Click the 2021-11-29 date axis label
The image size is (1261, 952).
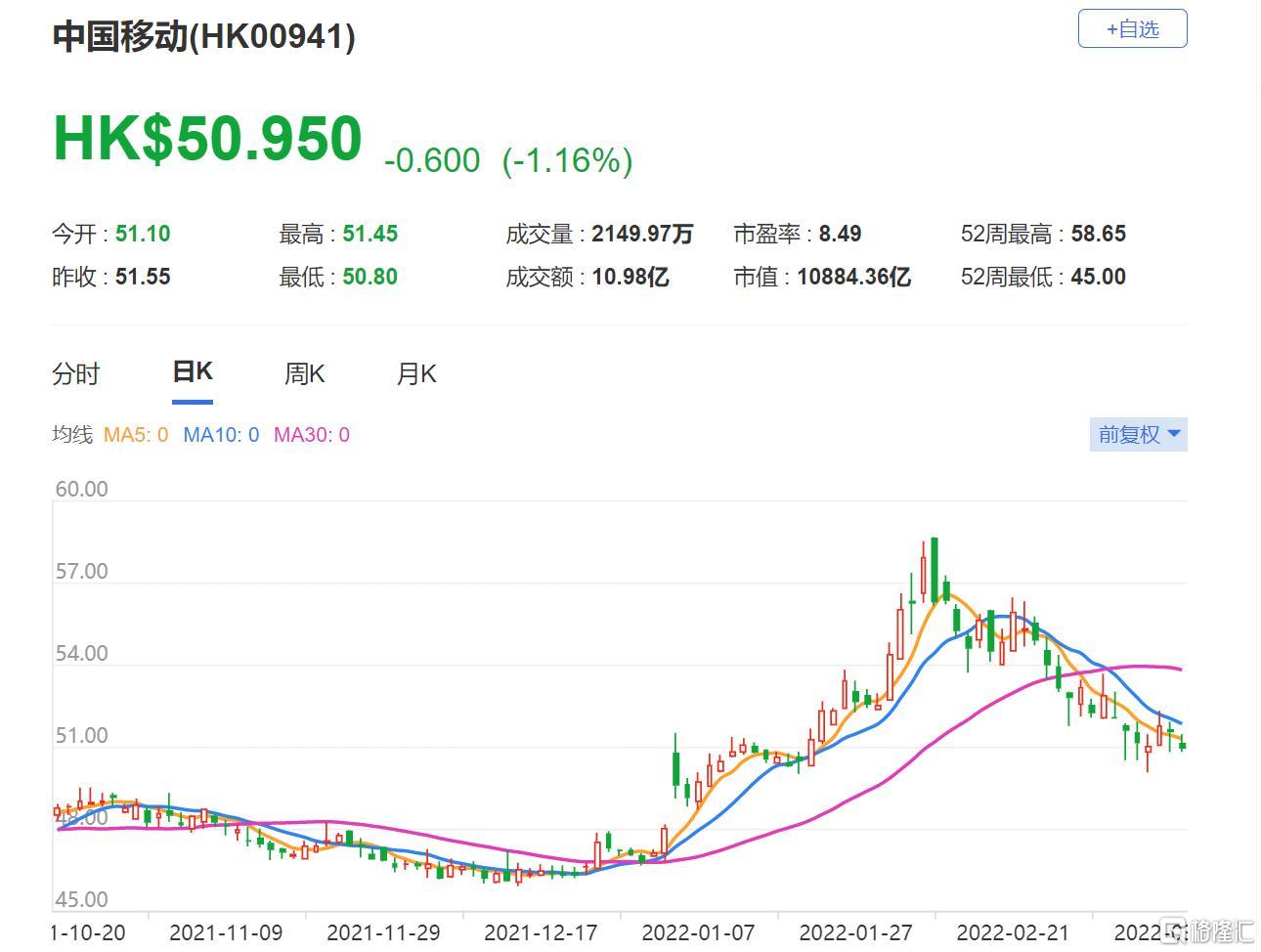(383, 932)
